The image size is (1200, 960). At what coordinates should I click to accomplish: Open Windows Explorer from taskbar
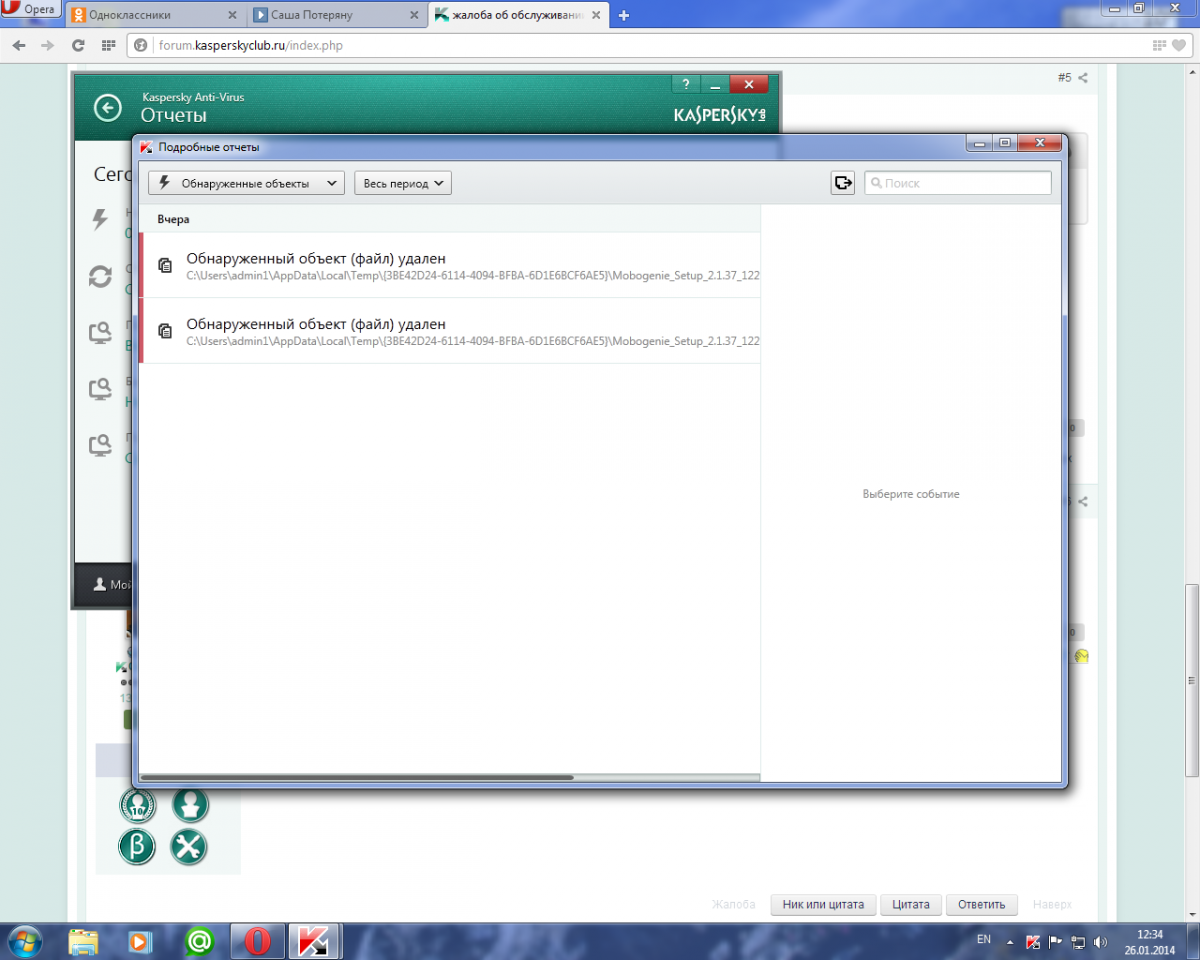coord(84,941)
